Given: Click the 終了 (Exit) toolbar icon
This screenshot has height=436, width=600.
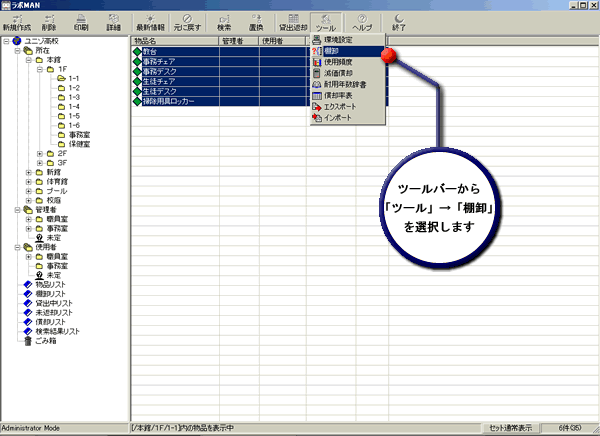Looking at the screenshot, I should (x=399, y=23).
